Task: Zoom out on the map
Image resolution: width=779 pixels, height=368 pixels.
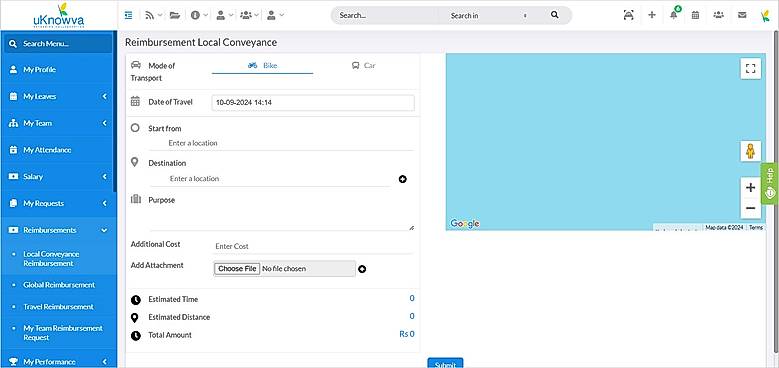Action: click(750, 208)
